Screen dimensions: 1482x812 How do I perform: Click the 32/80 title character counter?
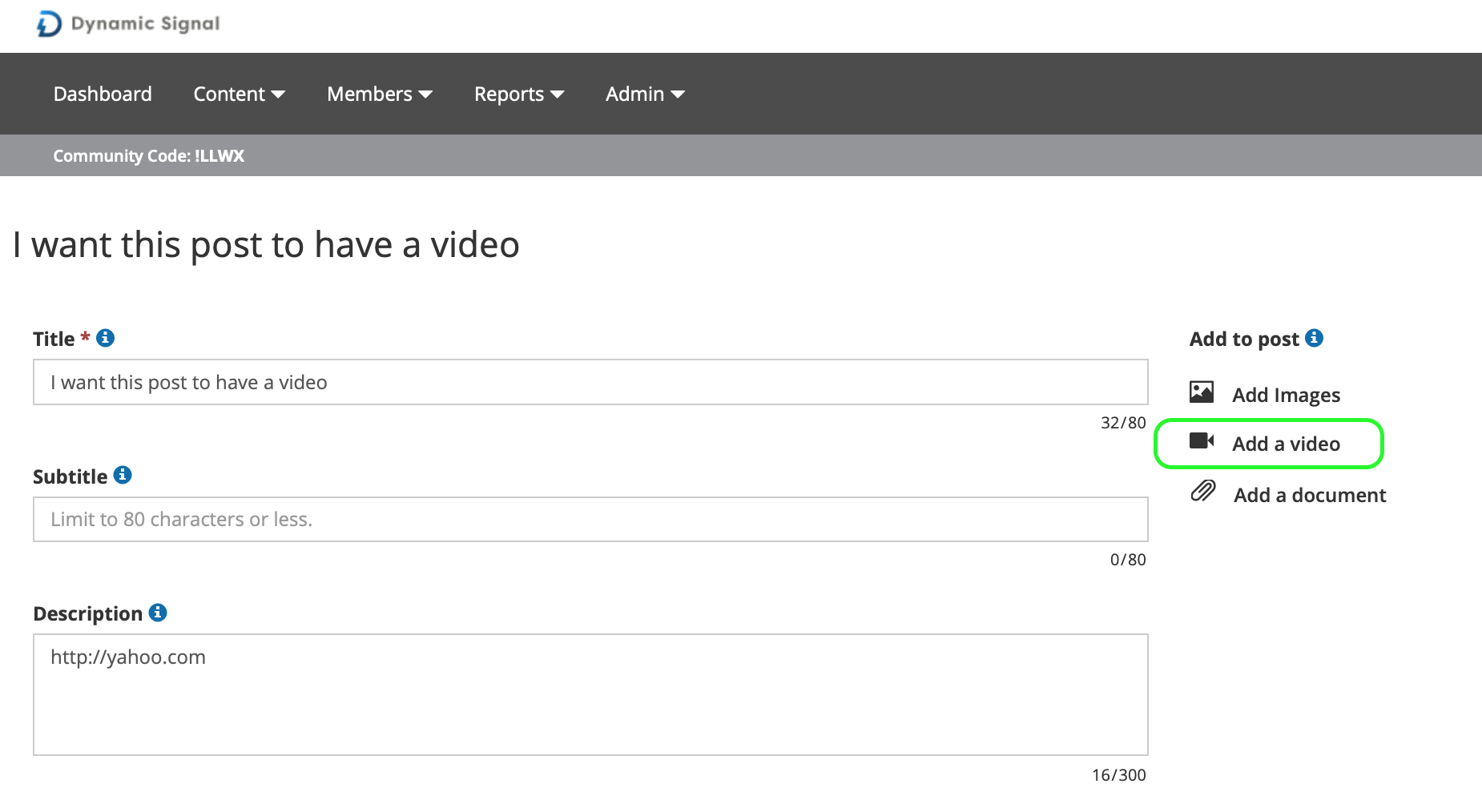(1123, 423)
